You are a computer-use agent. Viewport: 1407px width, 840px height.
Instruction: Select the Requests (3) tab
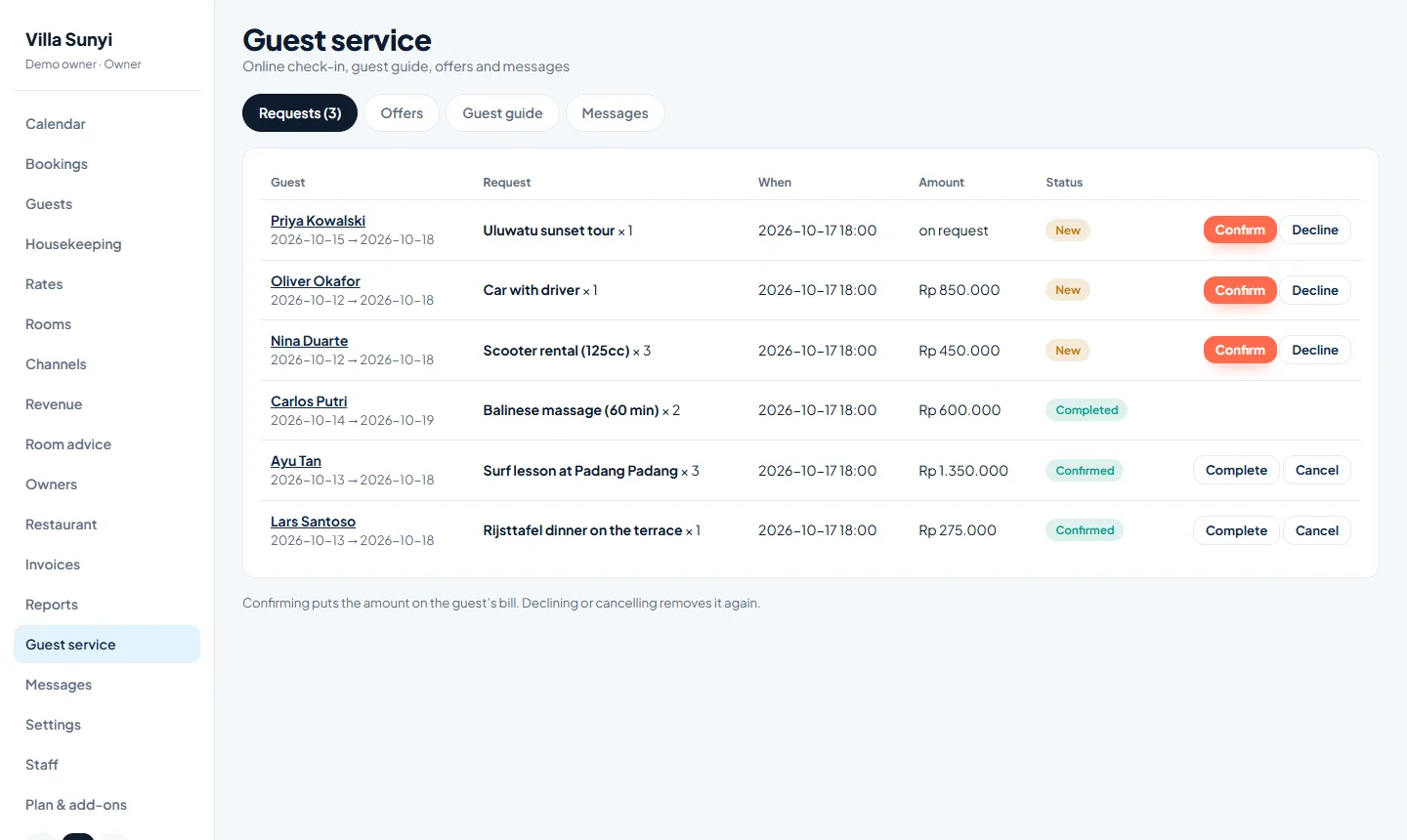click(300, 113)
